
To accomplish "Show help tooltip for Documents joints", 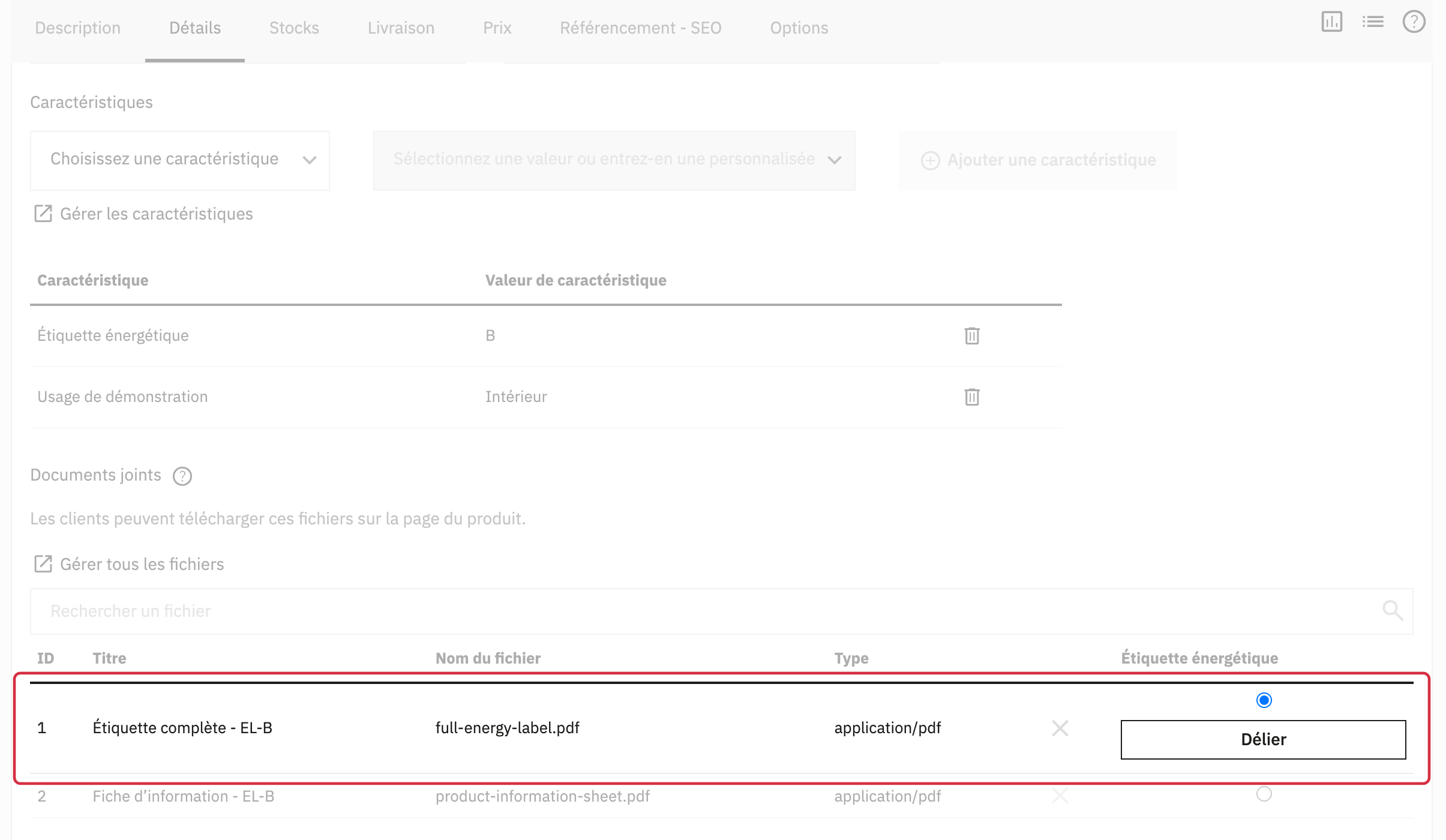I will 182,476.
